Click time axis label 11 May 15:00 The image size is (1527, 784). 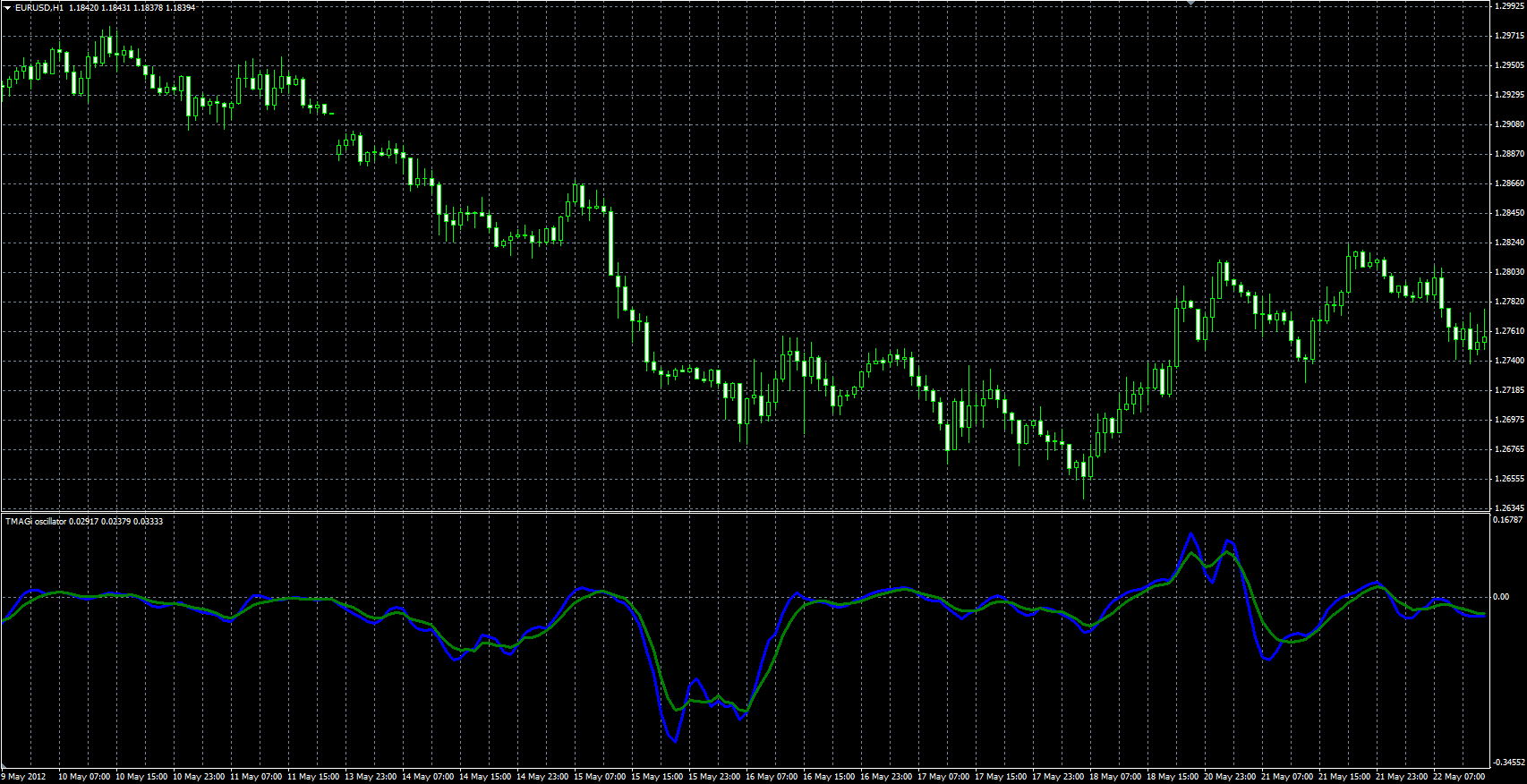(313, 777)
